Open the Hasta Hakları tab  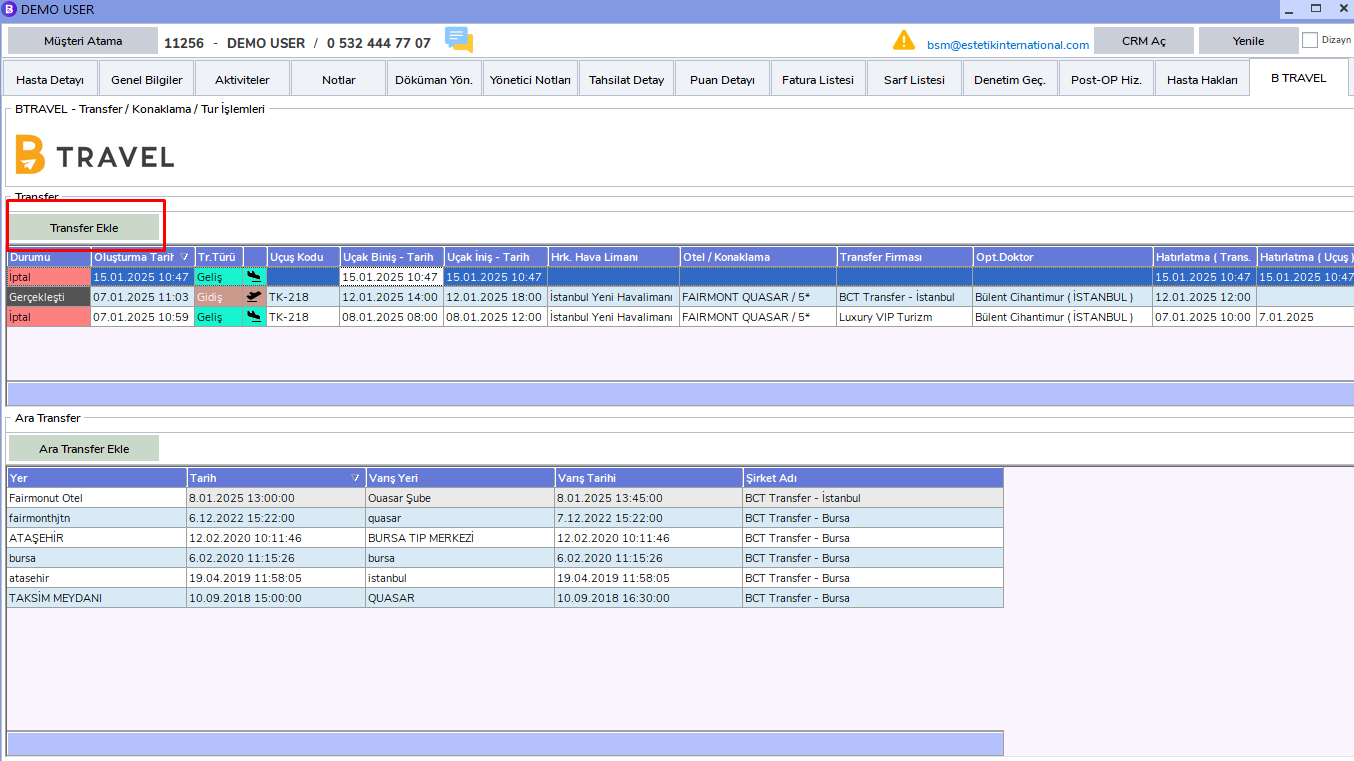[1202, 79]
